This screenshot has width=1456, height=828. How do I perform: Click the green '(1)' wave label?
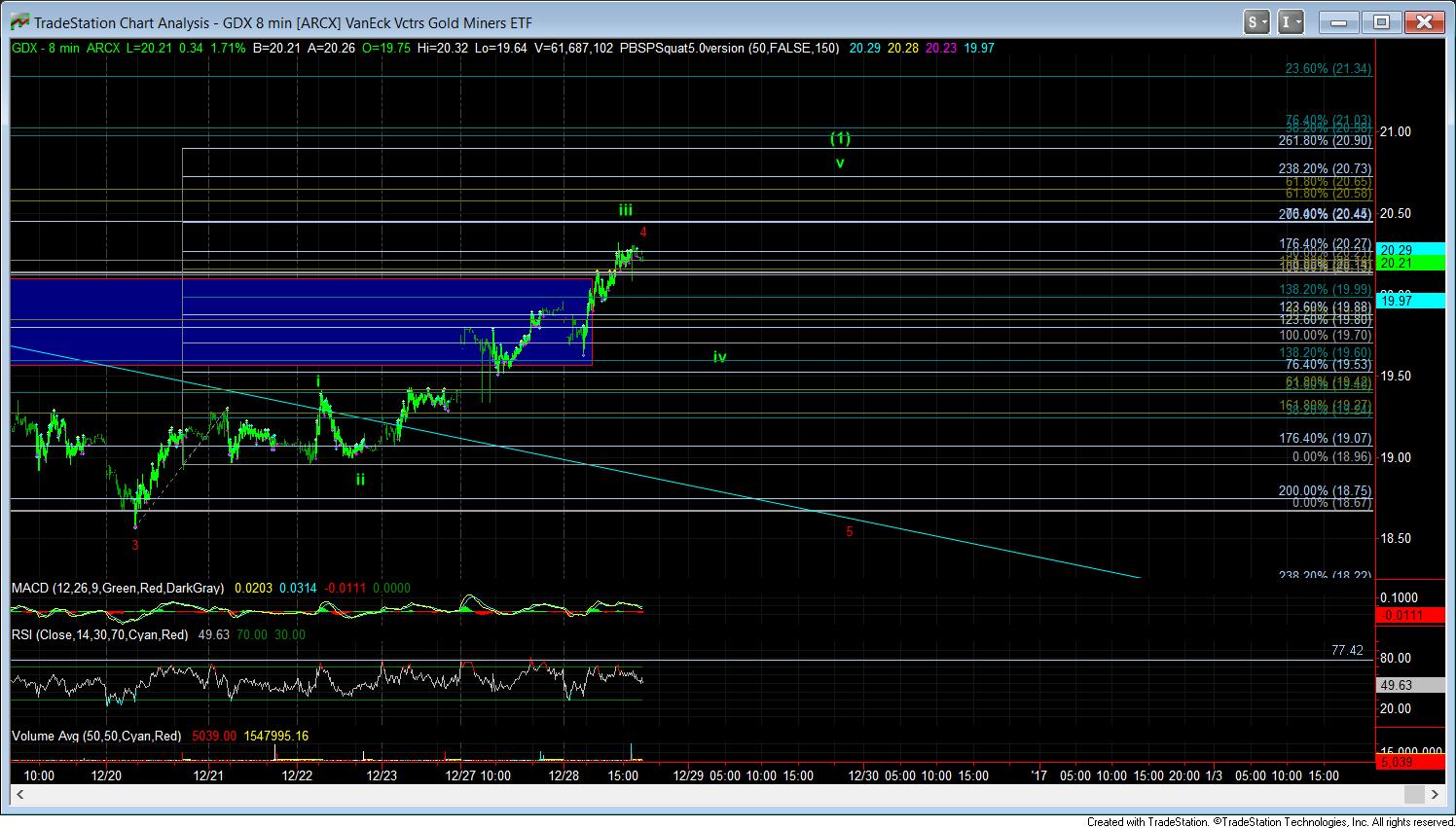pyautogui.click(x=840, y=138)
